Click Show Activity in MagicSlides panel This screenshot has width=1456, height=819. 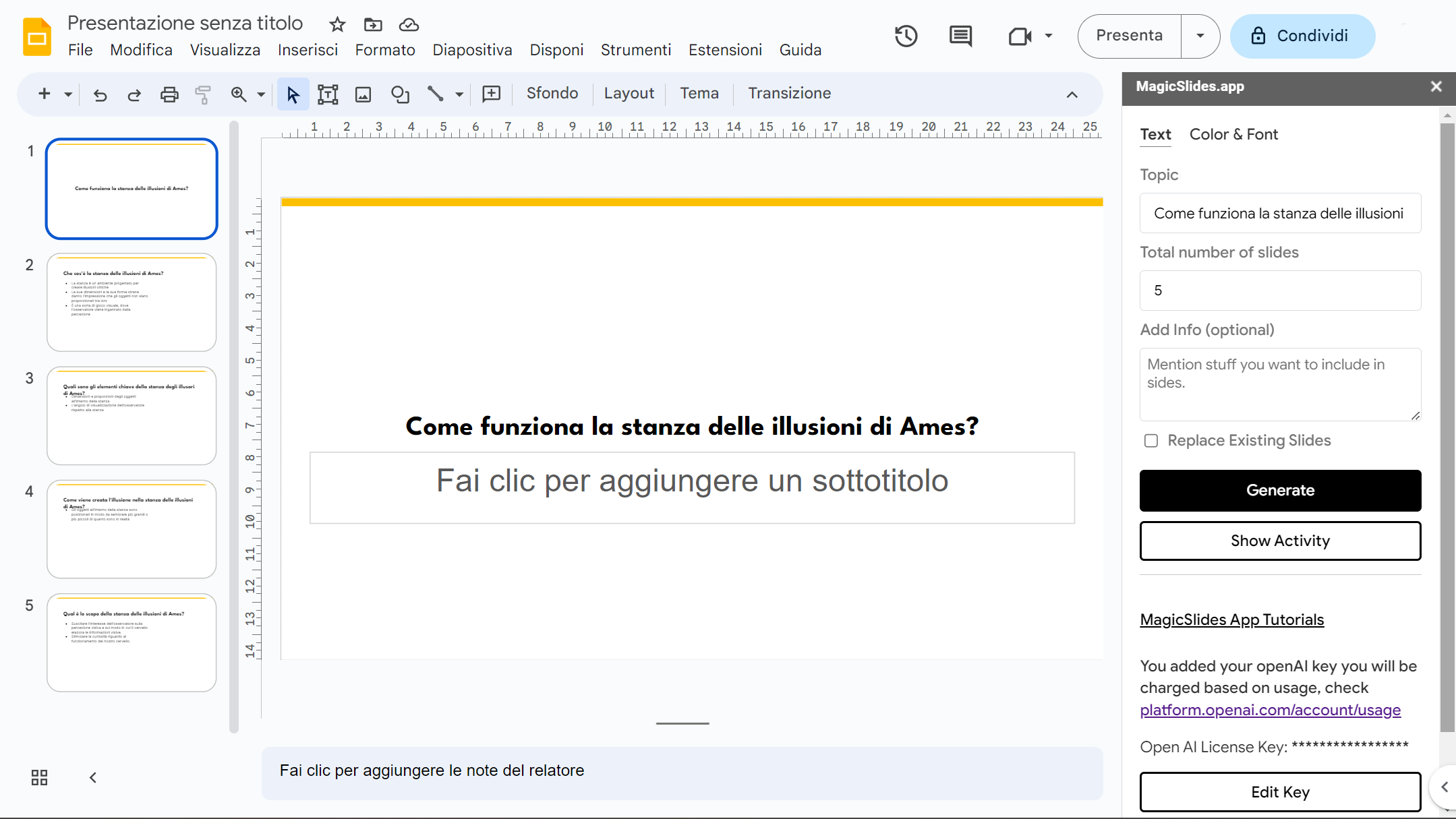(x=1279, y=541)
